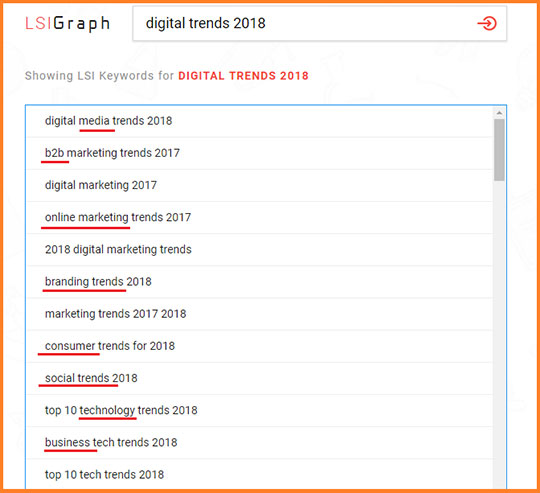Select 'business tech trends 2018' keyword
The image size is (540, 493).
(260, 442)
